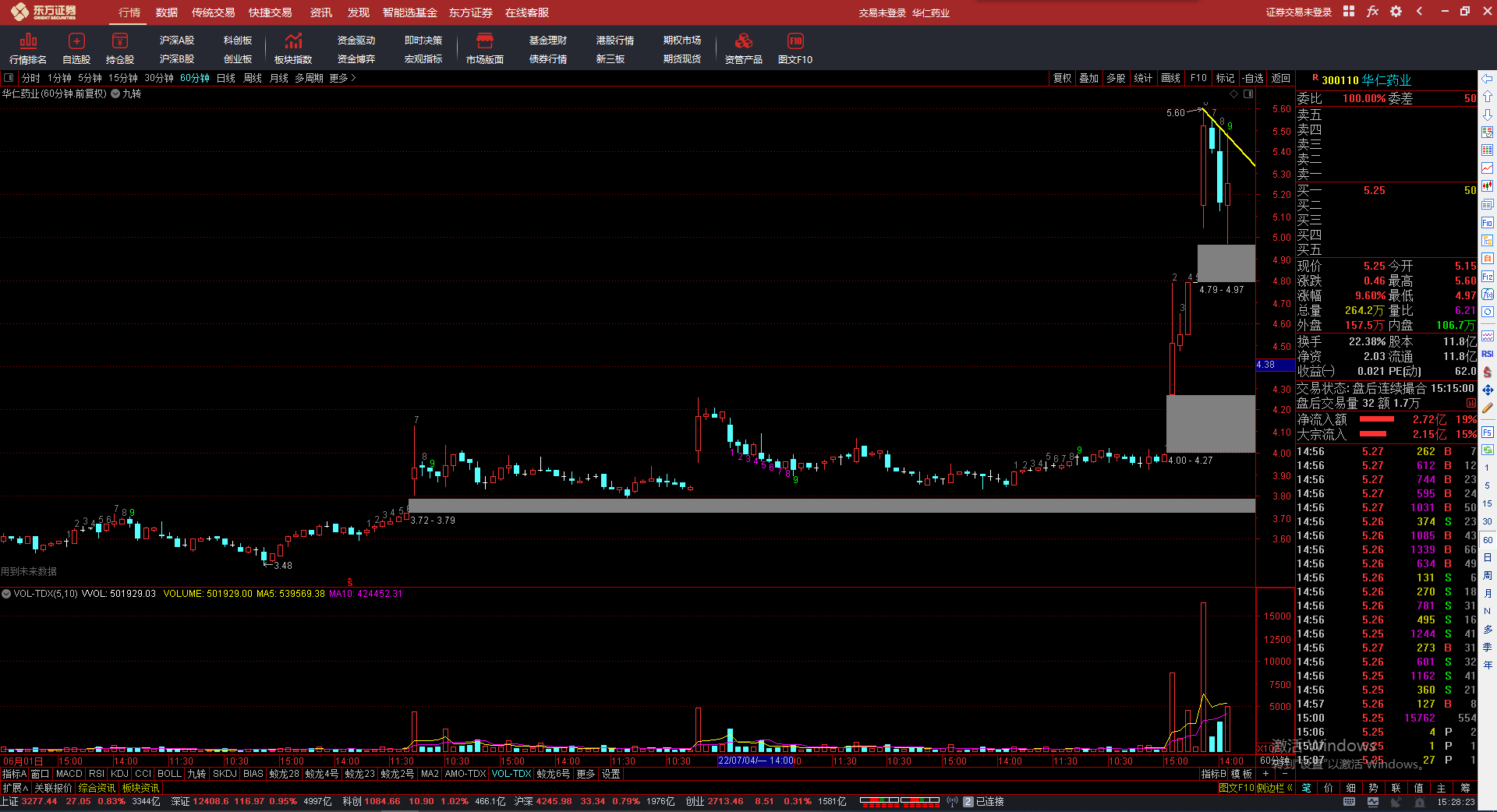Click the highlighted 22/07/04 date marker on time axis
Screen dimensions: 1497x812
756,761
